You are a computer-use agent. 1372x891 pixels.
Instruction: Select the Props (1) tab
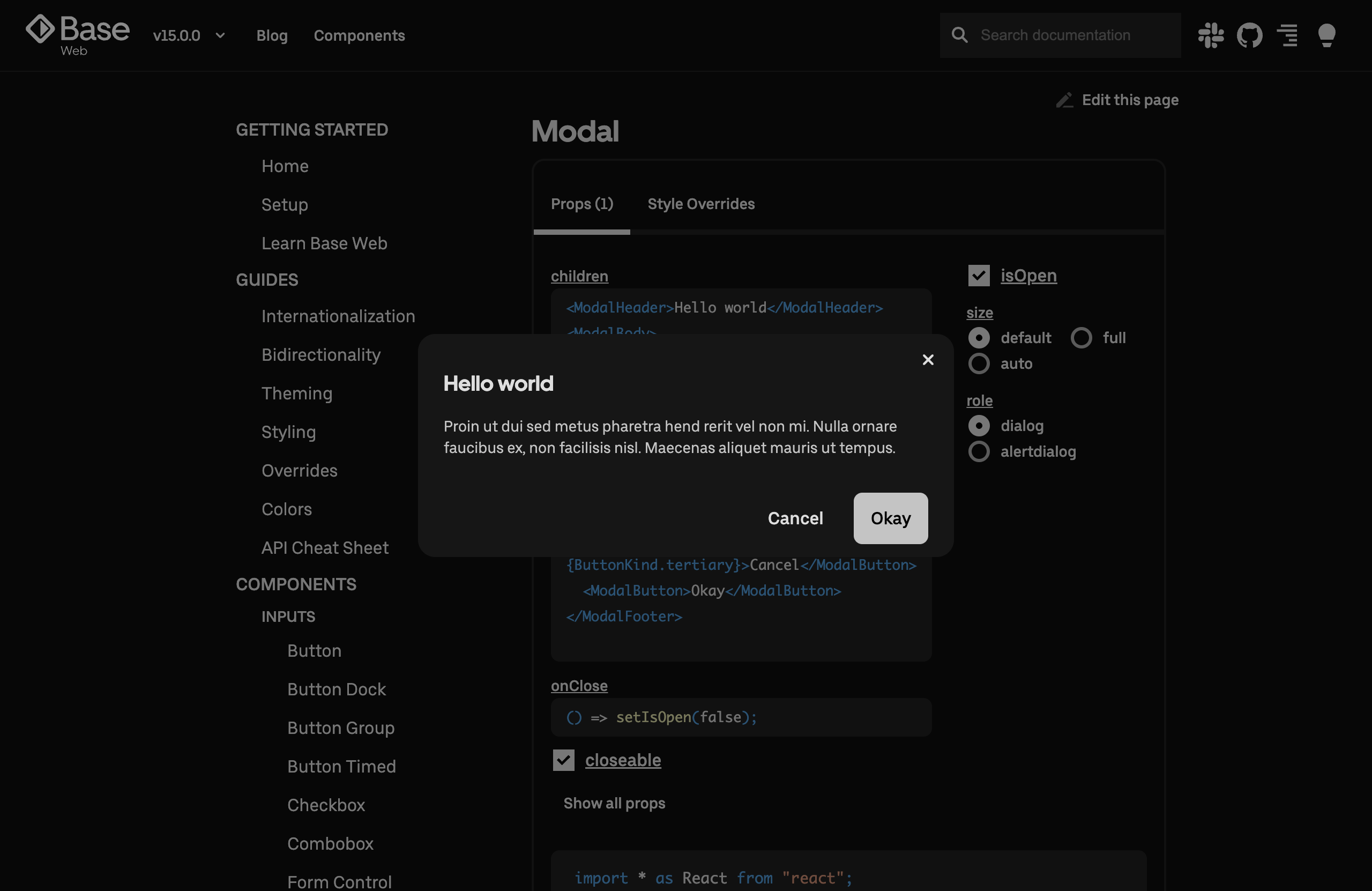coord(581,204)
